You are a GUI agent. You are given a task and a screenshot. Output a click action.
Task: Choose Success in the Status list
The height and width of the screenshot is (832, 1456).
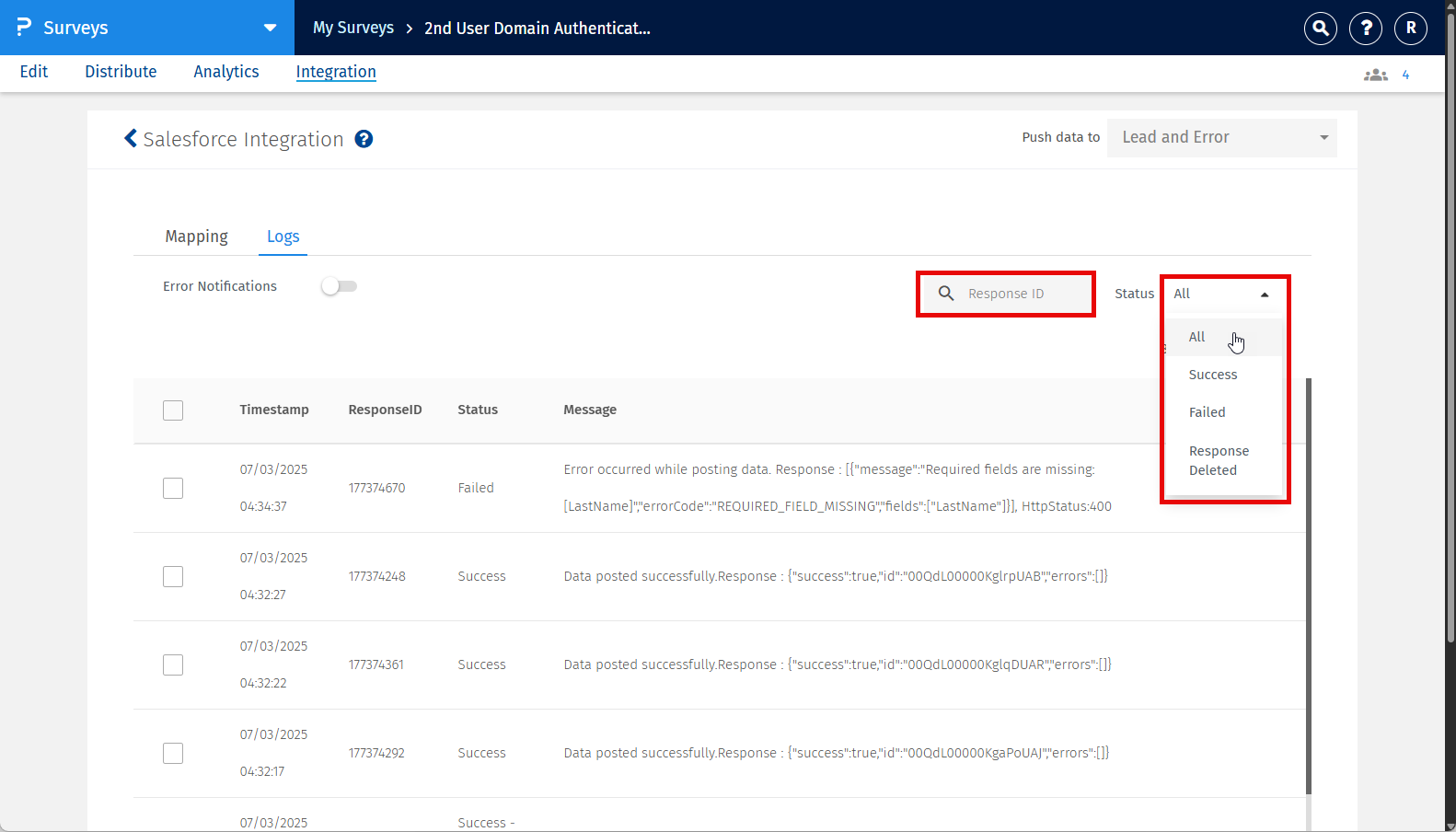pos(1212,375)
